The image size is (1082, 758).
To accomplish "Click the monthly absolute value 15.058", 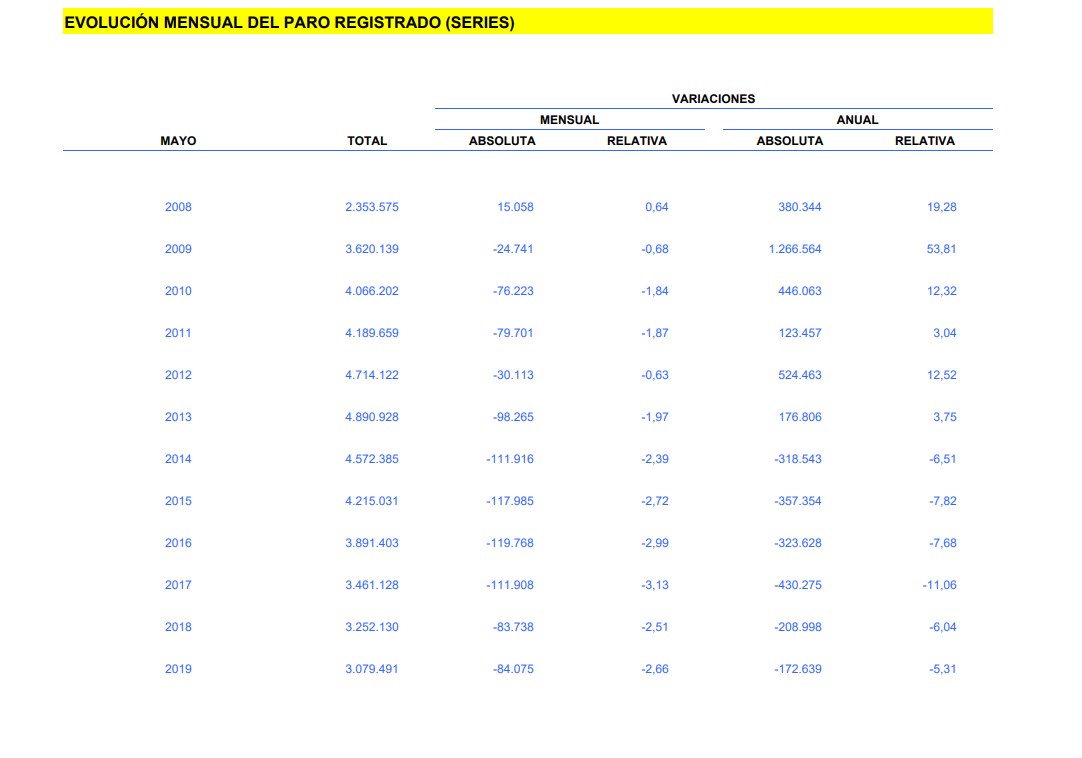I will coord(515,207).
